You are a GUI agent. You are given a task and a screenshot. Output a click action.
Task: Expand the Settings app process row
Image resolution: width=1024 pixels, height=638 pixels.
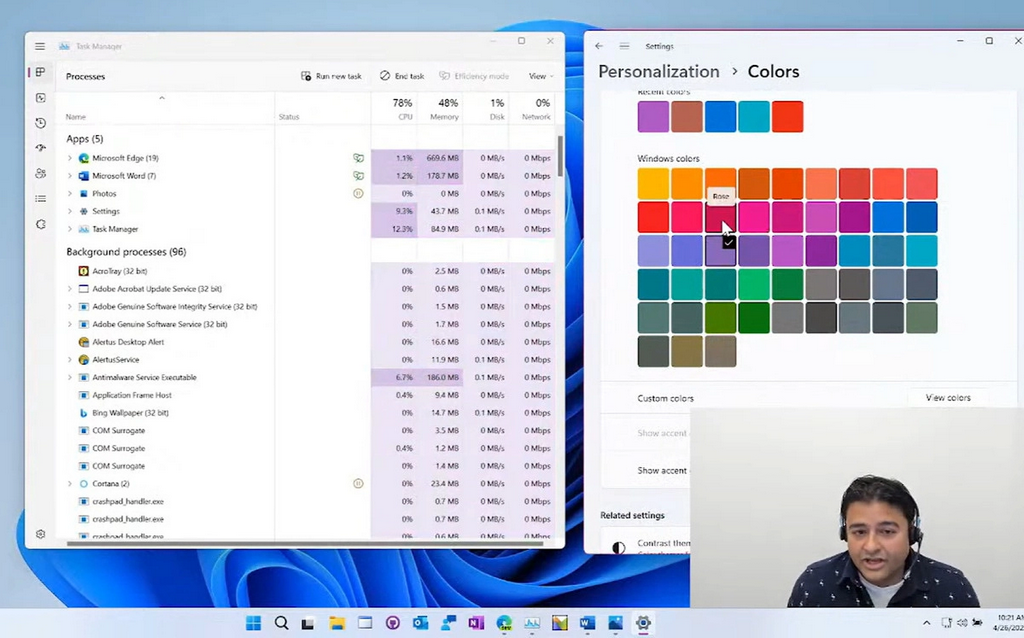70,211
